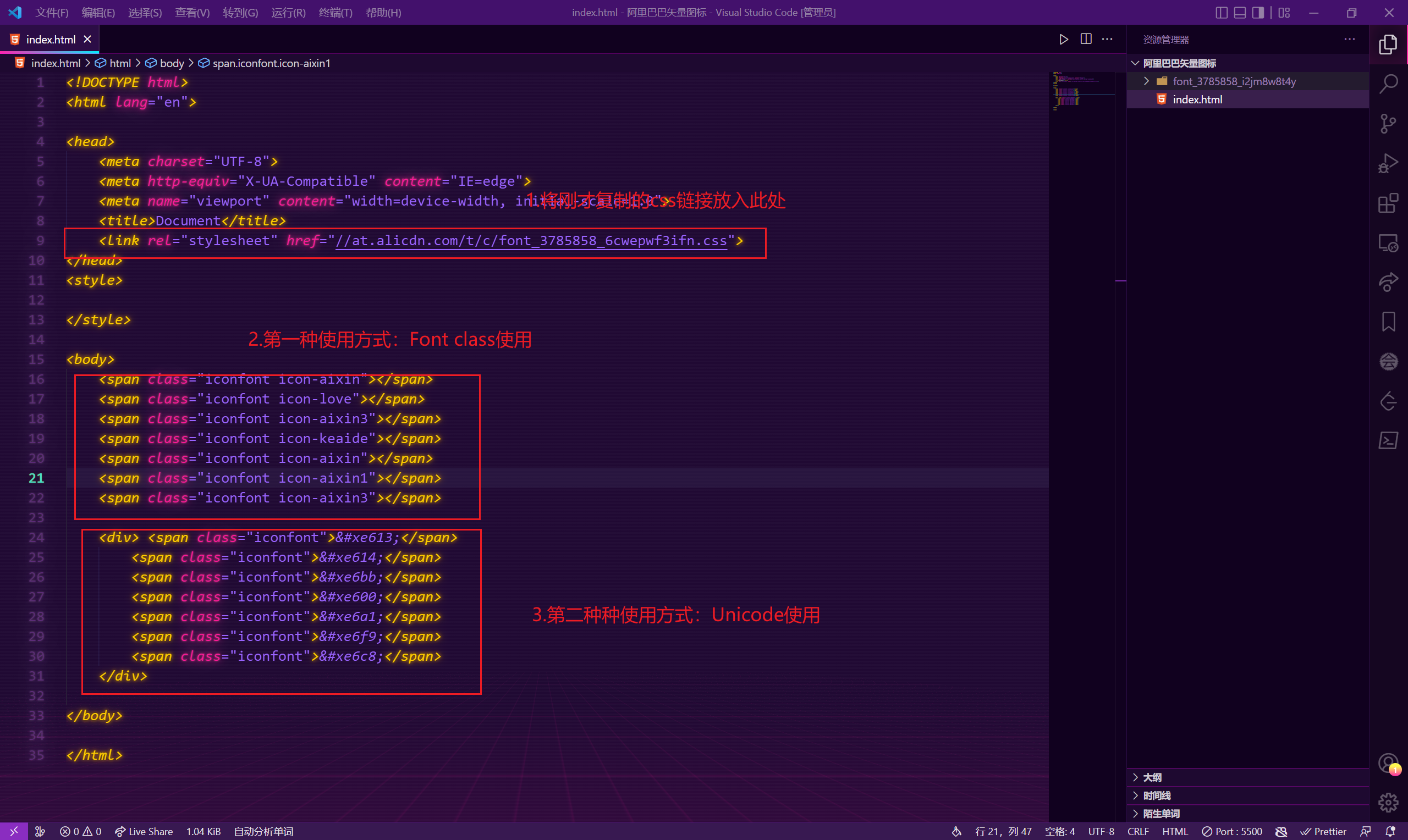The image size is (1408, 840).
Task: Open the 运行(R) menu
Action: pos(288,13)
